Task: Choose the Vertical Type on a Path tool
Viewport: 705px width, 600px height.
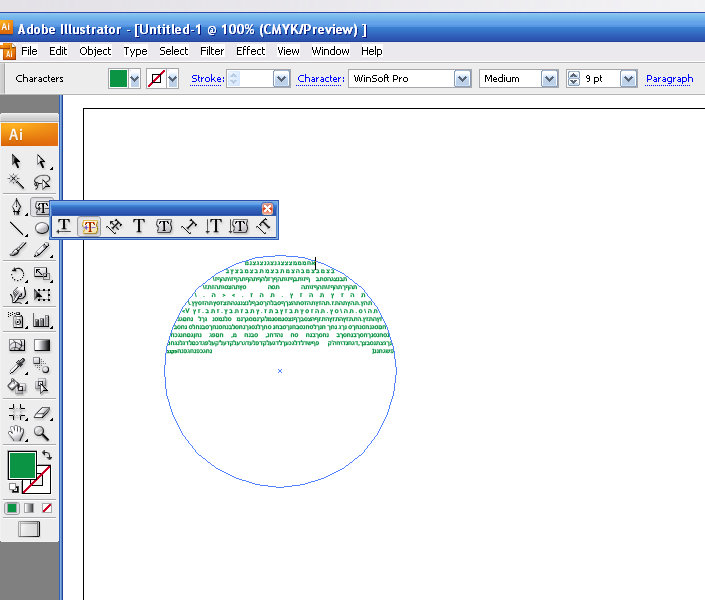Action: pyautogui.click(x=263, y=226)
